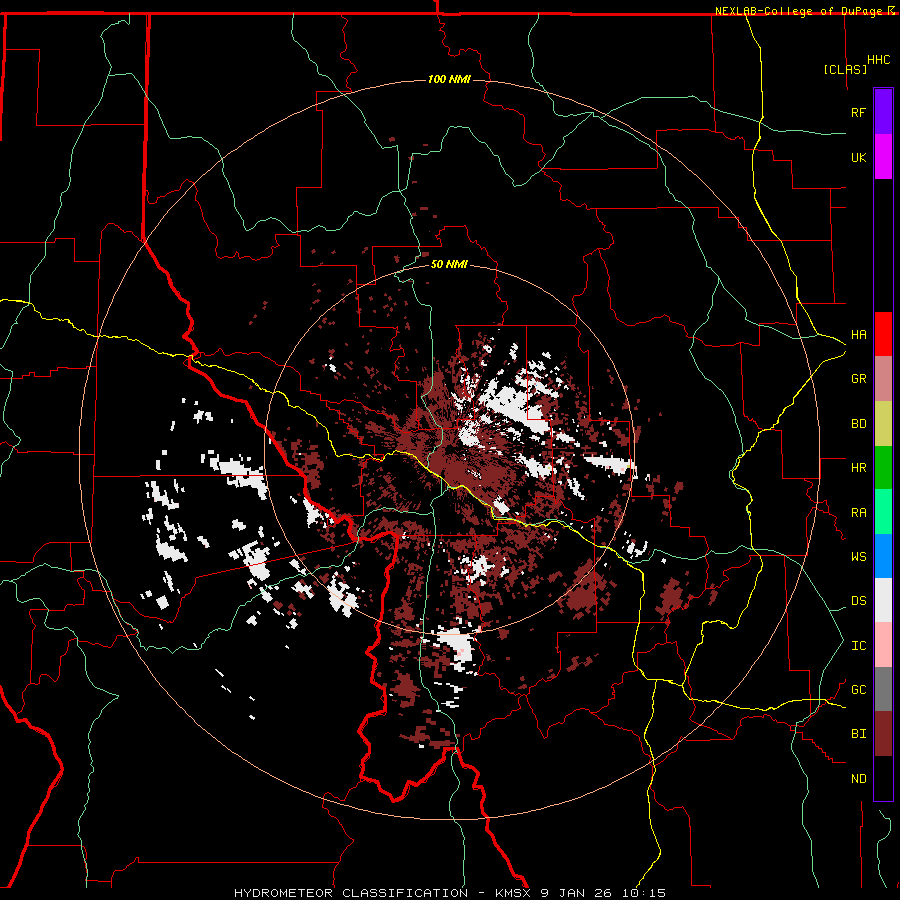Click the HR green legend swatch

pos(883,468)
